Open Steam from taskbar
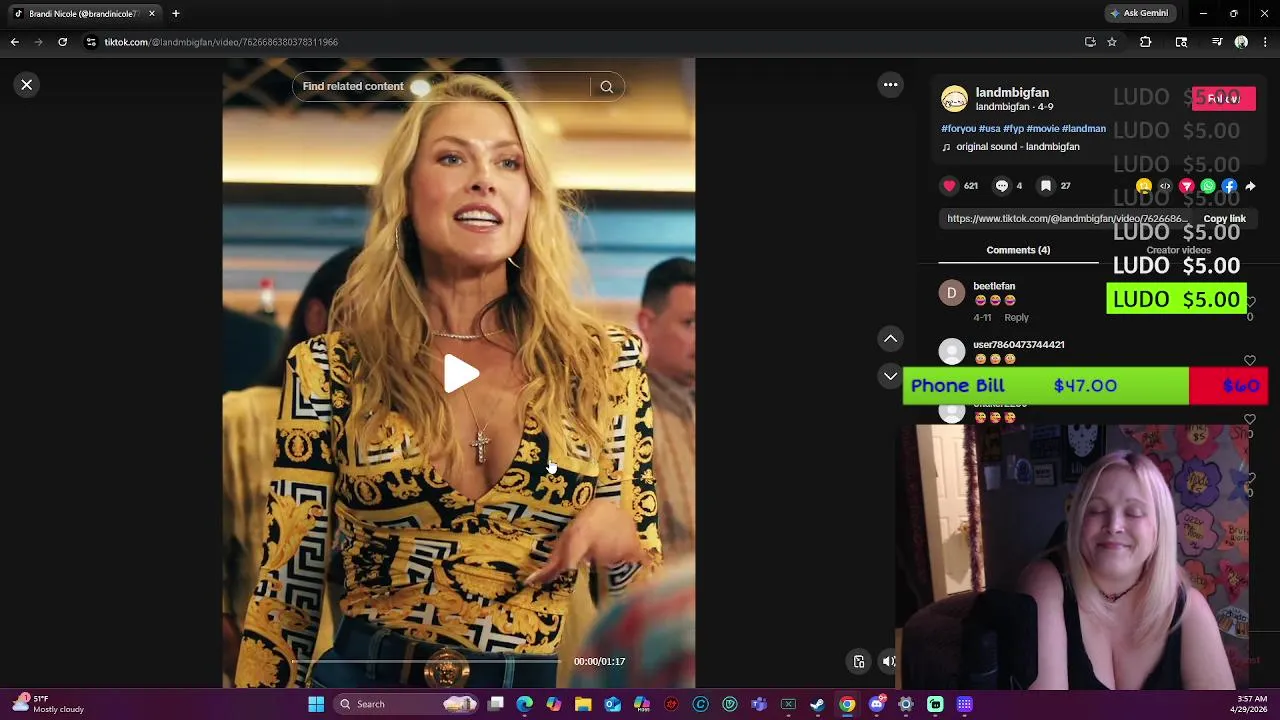The height and width of the screenshot is (720, 1280). click(817, 704)
